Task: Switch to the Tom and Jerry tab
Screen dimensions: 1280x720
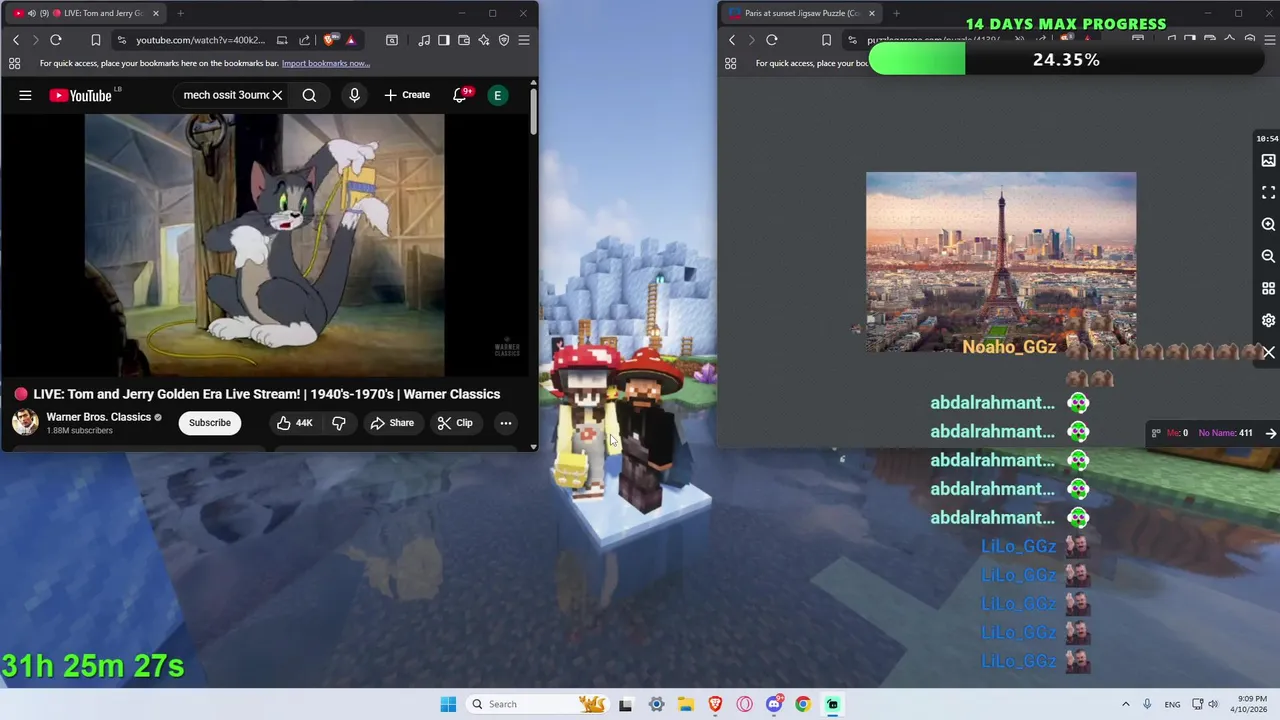Action: [x=85, y=13]
